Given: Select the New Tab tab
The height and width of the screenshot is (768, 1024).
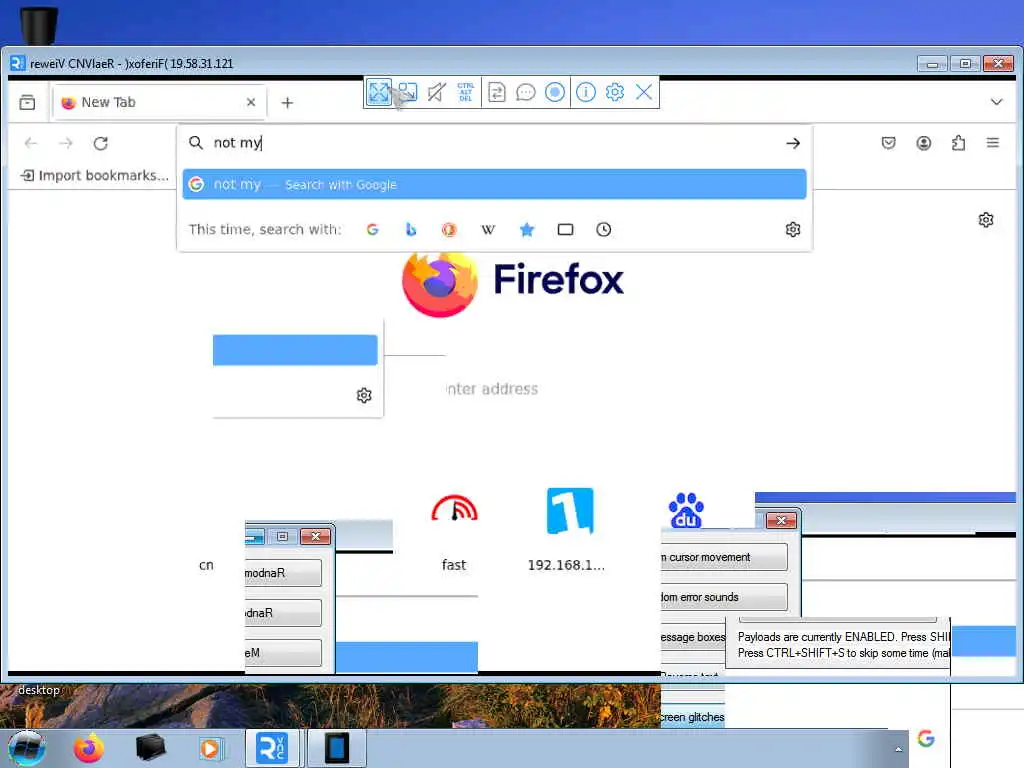Looking at the screenshot, I should 159,103.
